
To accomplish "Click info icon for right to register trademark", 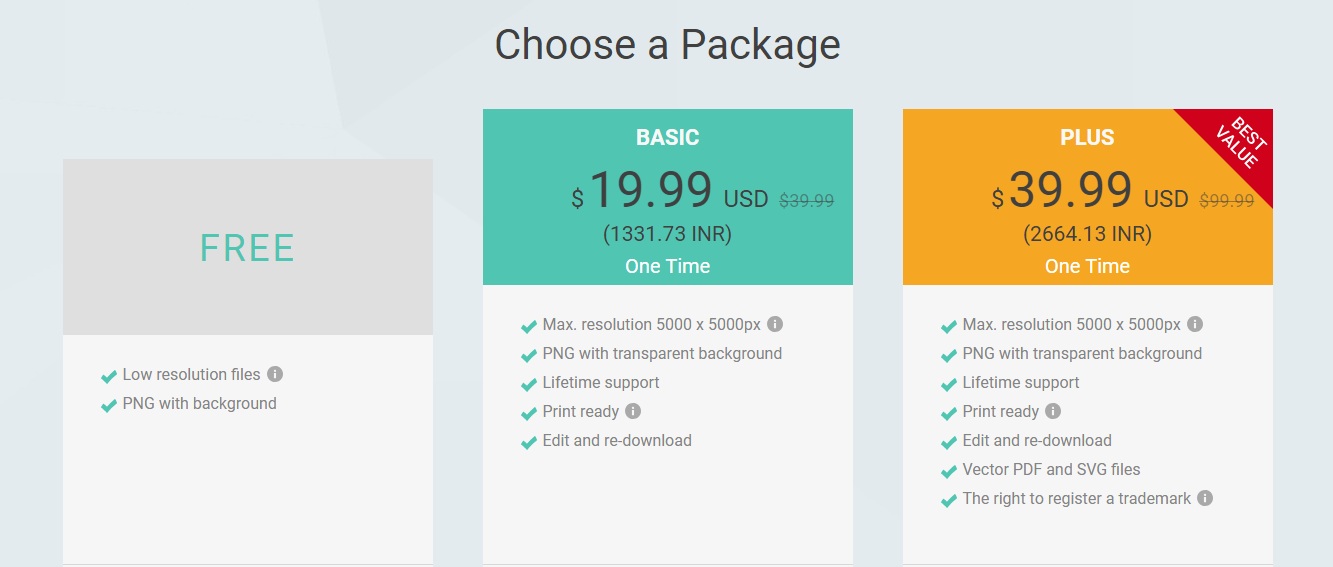I will pyautogui.click(x=1205, y=498).
